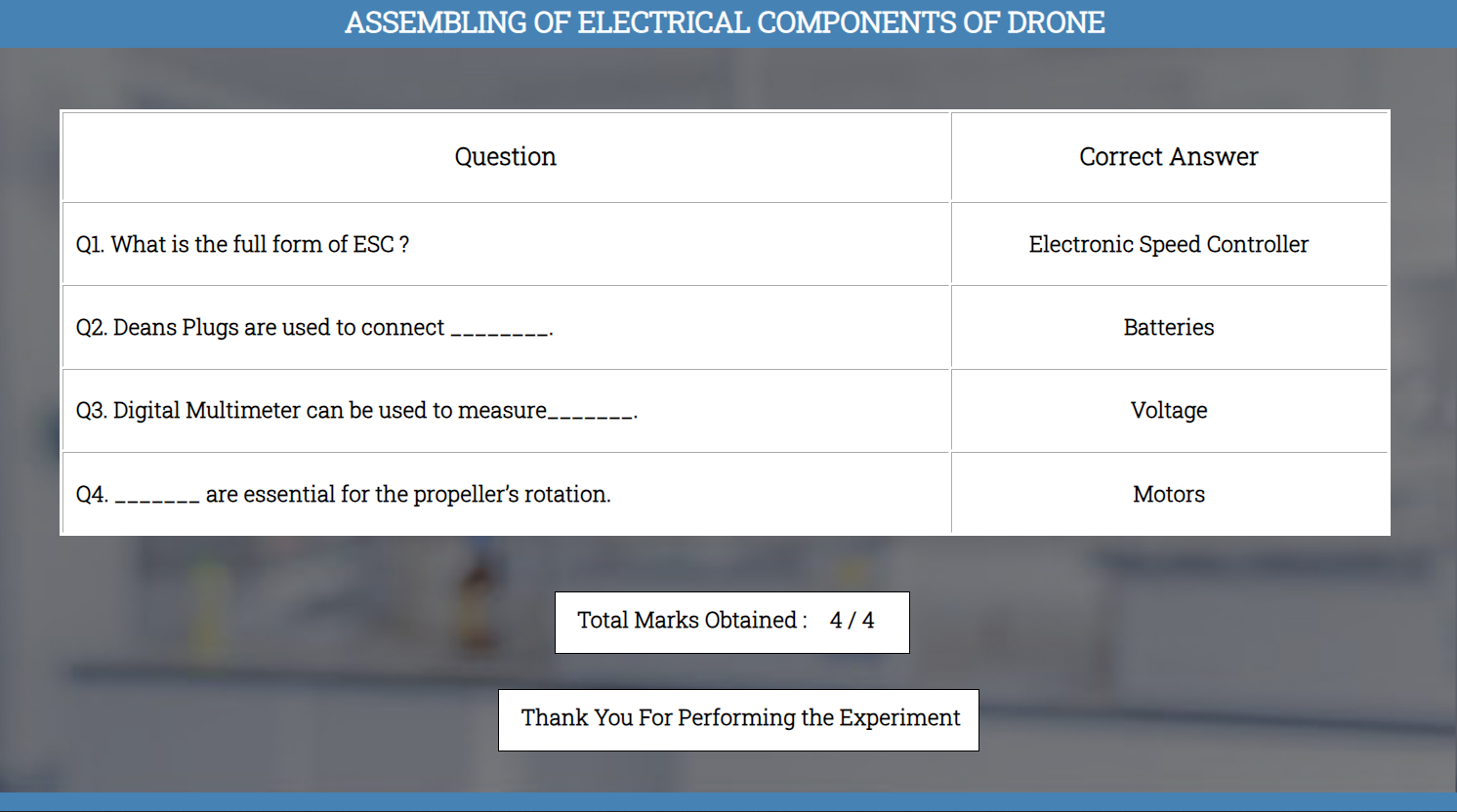Click the blank line in Q2

500,332
